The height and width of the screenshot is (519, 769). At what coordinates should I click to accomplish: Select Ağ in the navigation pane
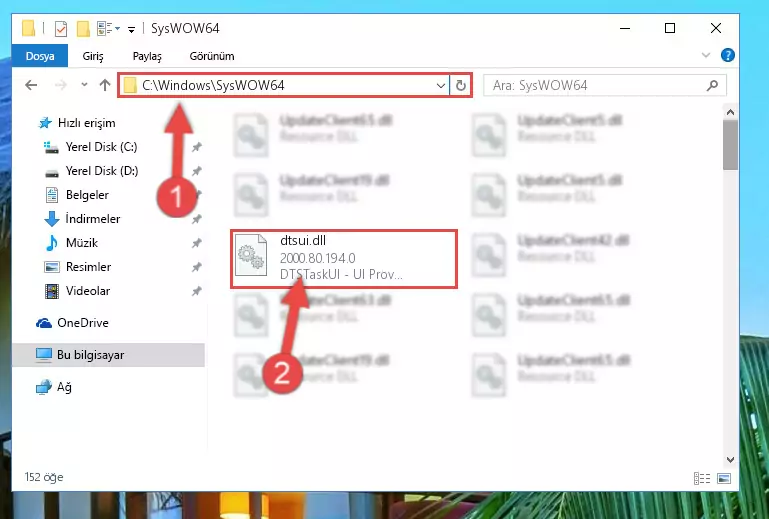(x=64, y=387)
